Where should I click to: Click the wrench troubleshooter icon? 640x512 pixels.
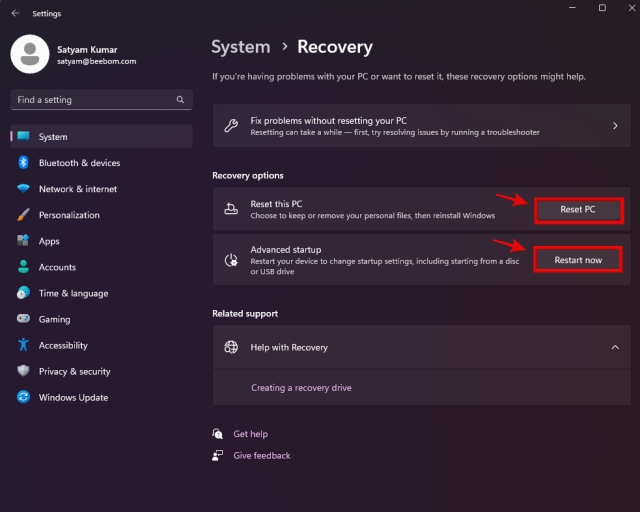[x=231, y=126]
